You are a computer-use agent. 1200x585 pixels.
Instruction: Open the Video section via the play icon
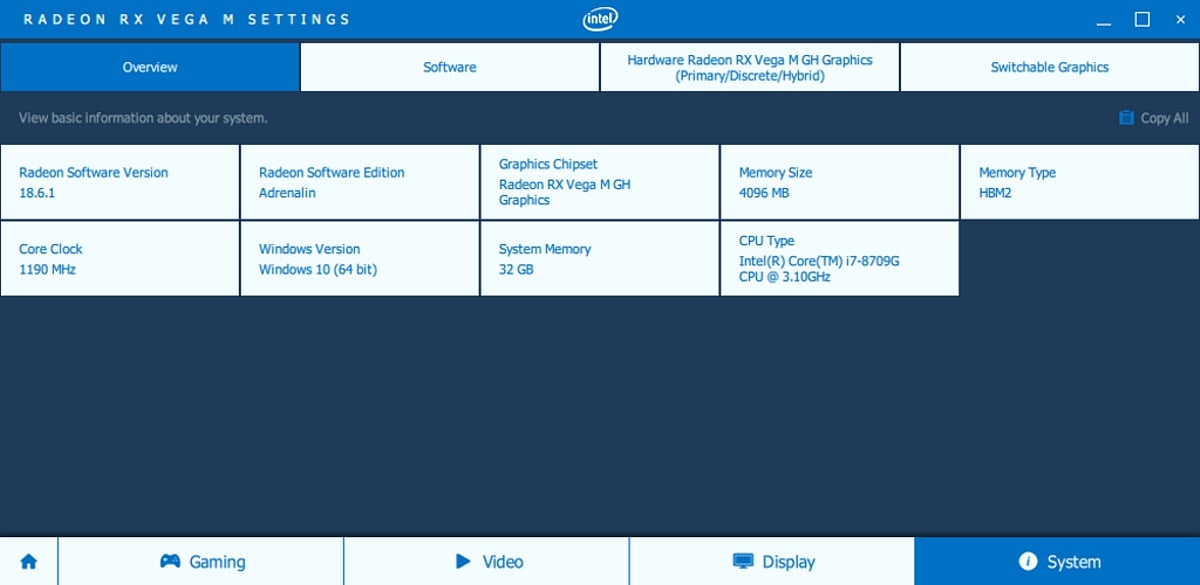tap(463, 561)
